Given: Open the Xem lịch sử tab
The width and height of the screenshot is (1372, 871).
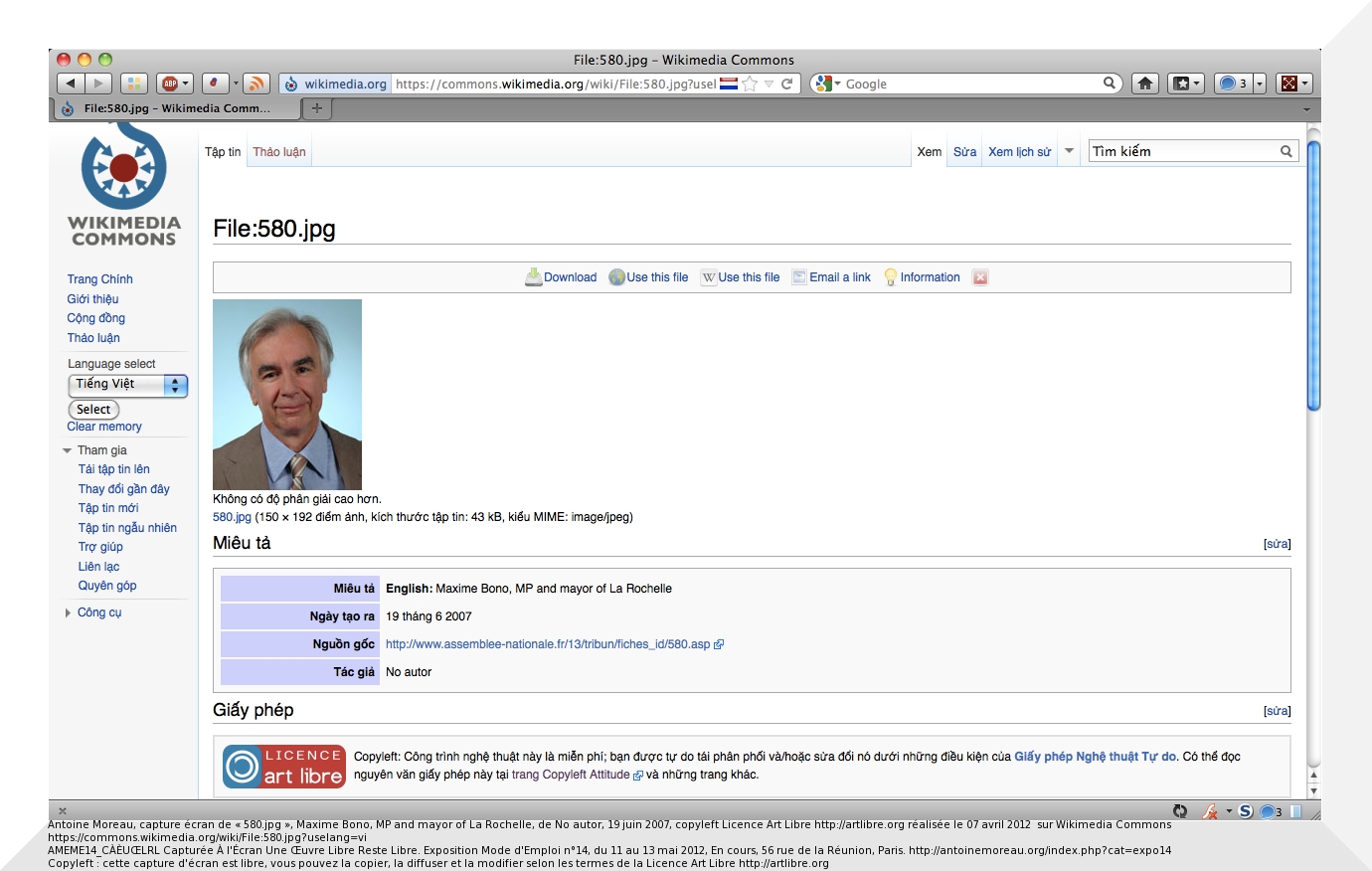Looking at the screenshot, I should pos(1019,152).
